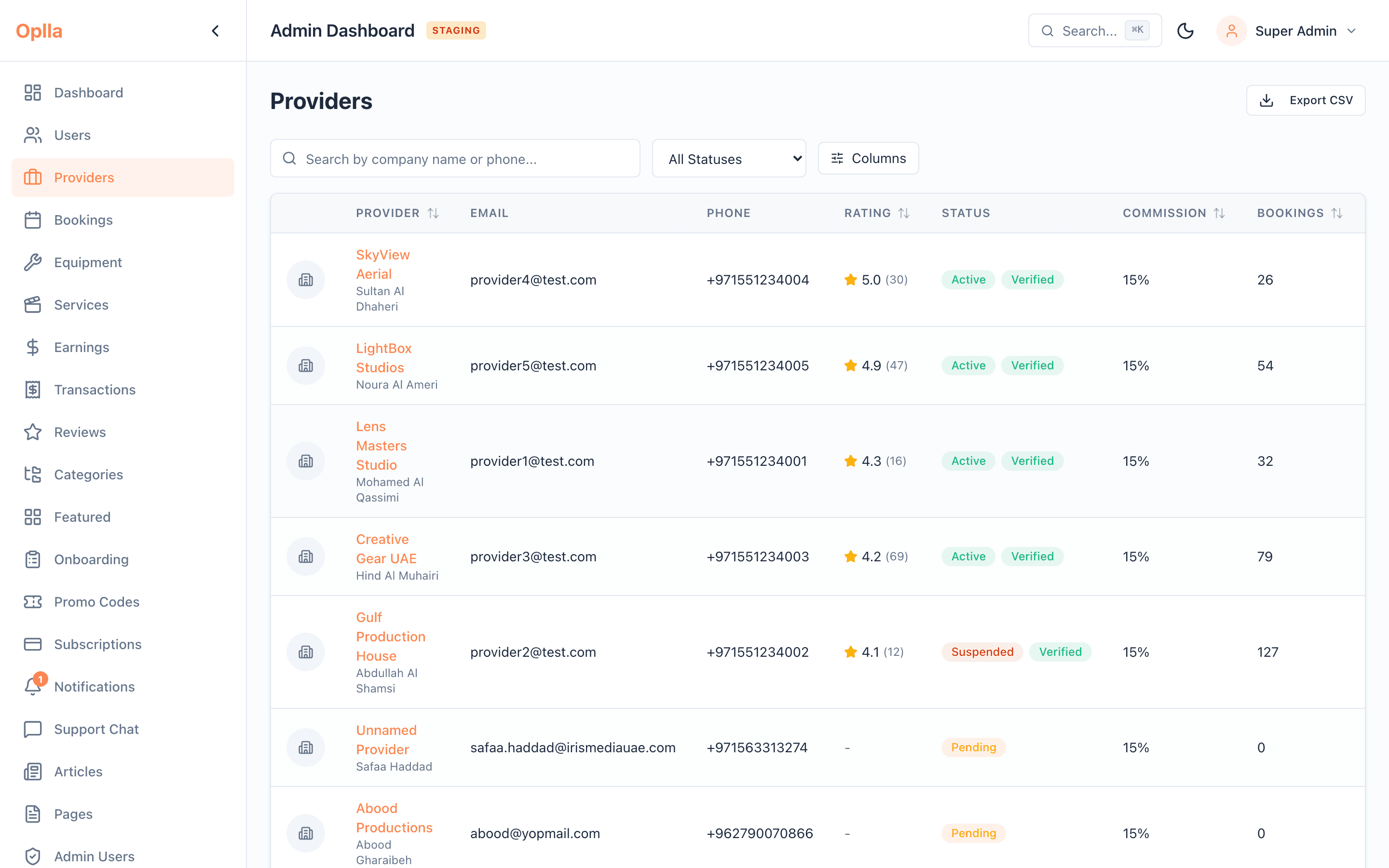Open SkyView Aerial provider details
This screenshot has height=868, width=1389.
click(x=383, y=265)
